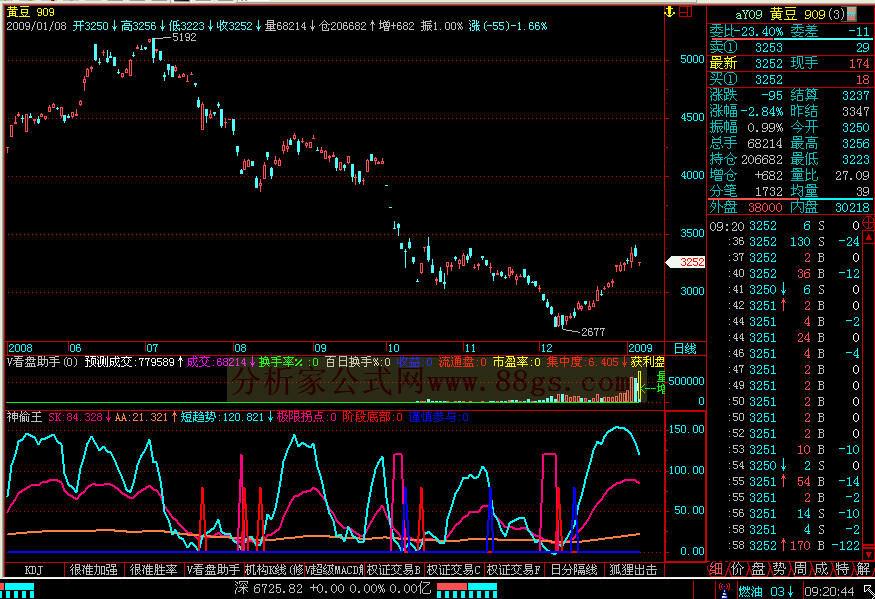Select the 成 tab under the tick list

point(821,569)
